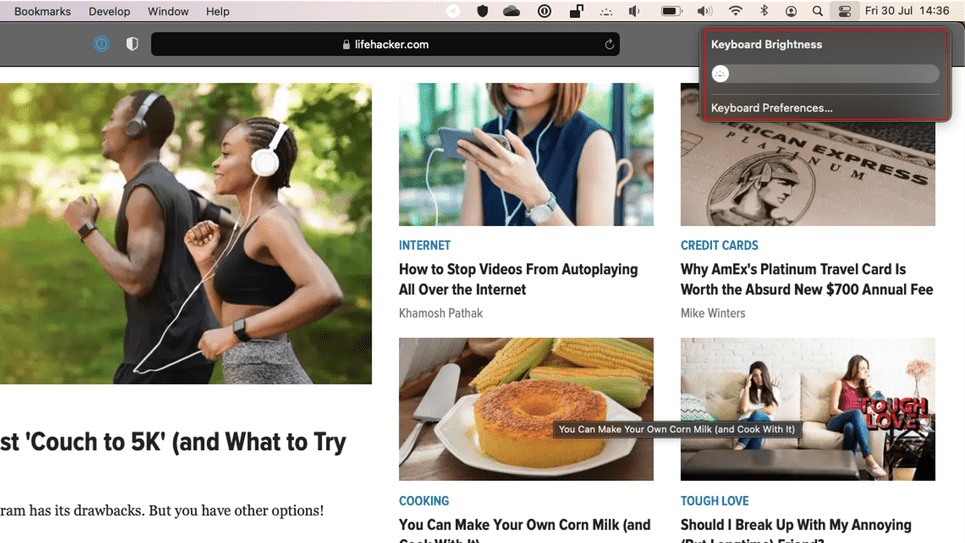Open the Wi-Fi status menu
The image size is (965, 543).
pyautogui.click(x=736, y=11)
